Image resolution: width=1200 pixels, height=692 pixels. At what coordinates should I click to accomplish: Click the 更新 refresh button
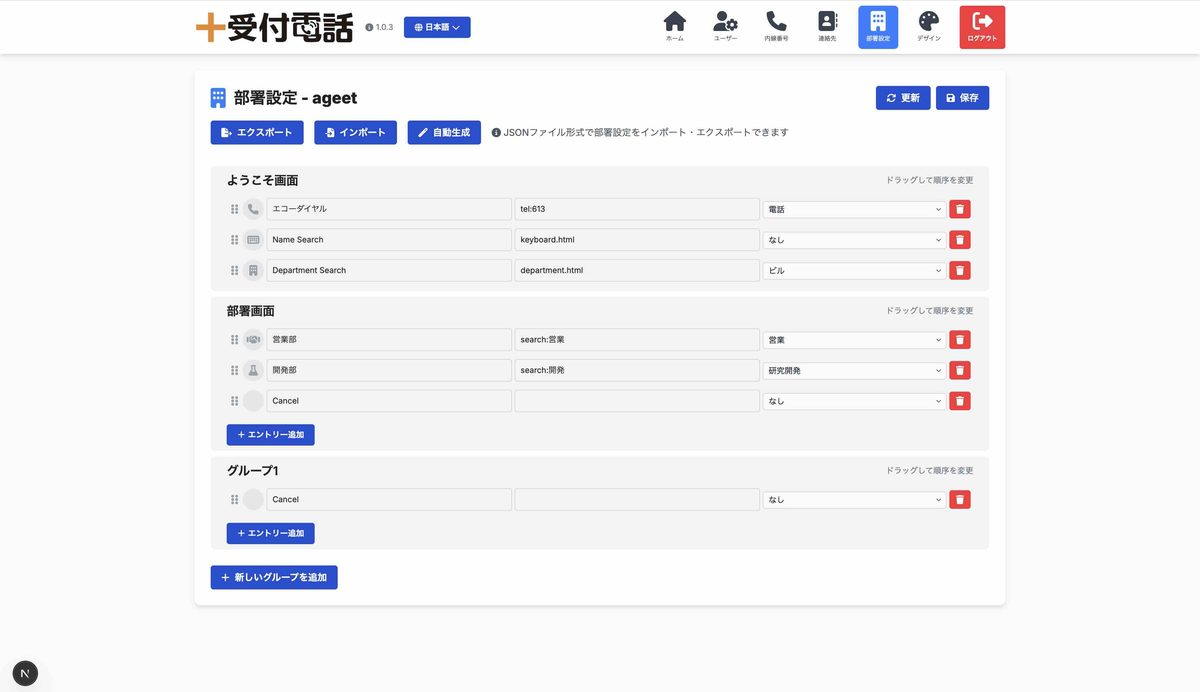[x=903, y=98]
